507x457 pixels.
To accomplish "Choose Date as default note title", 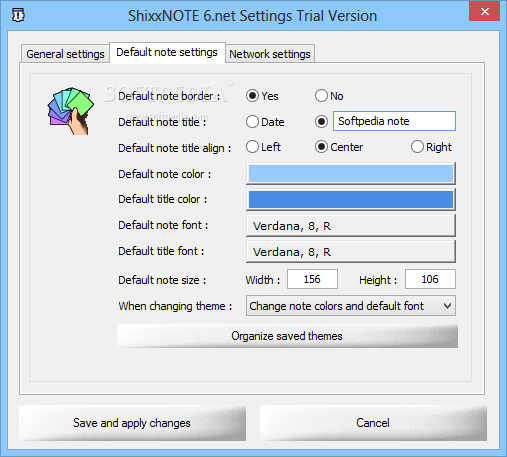I will [265, 122].
